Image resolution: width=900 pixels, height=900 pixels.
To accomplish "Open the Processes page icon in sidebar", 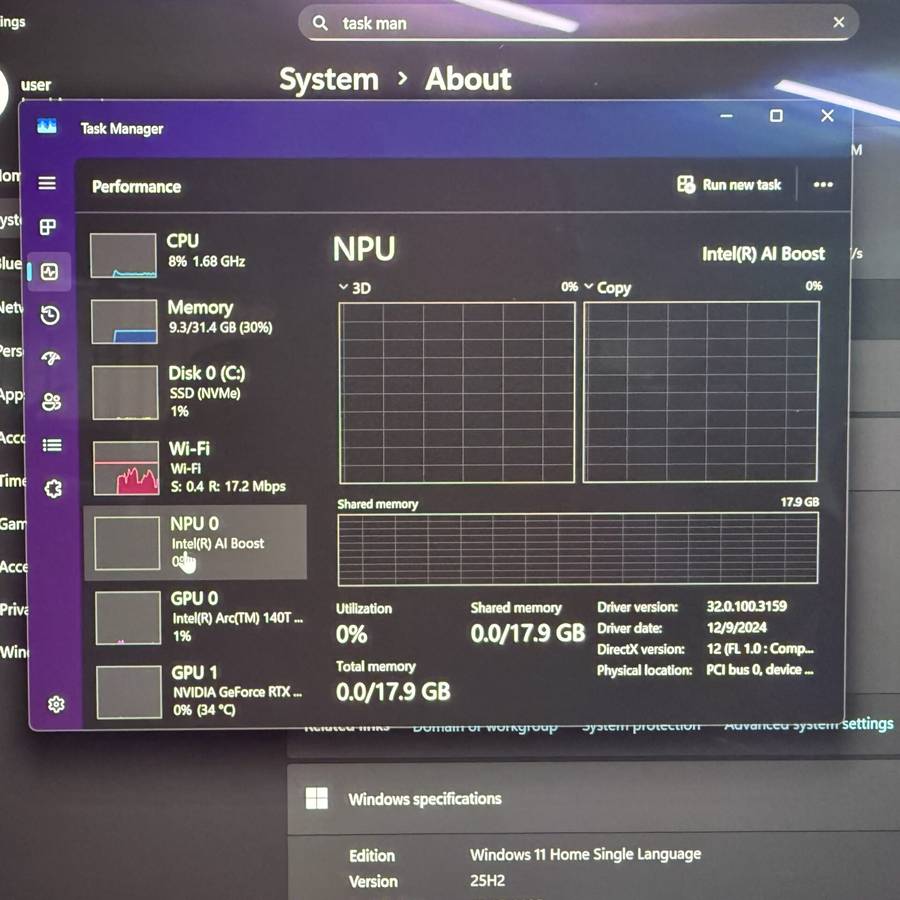I will [x=48, y=227].
